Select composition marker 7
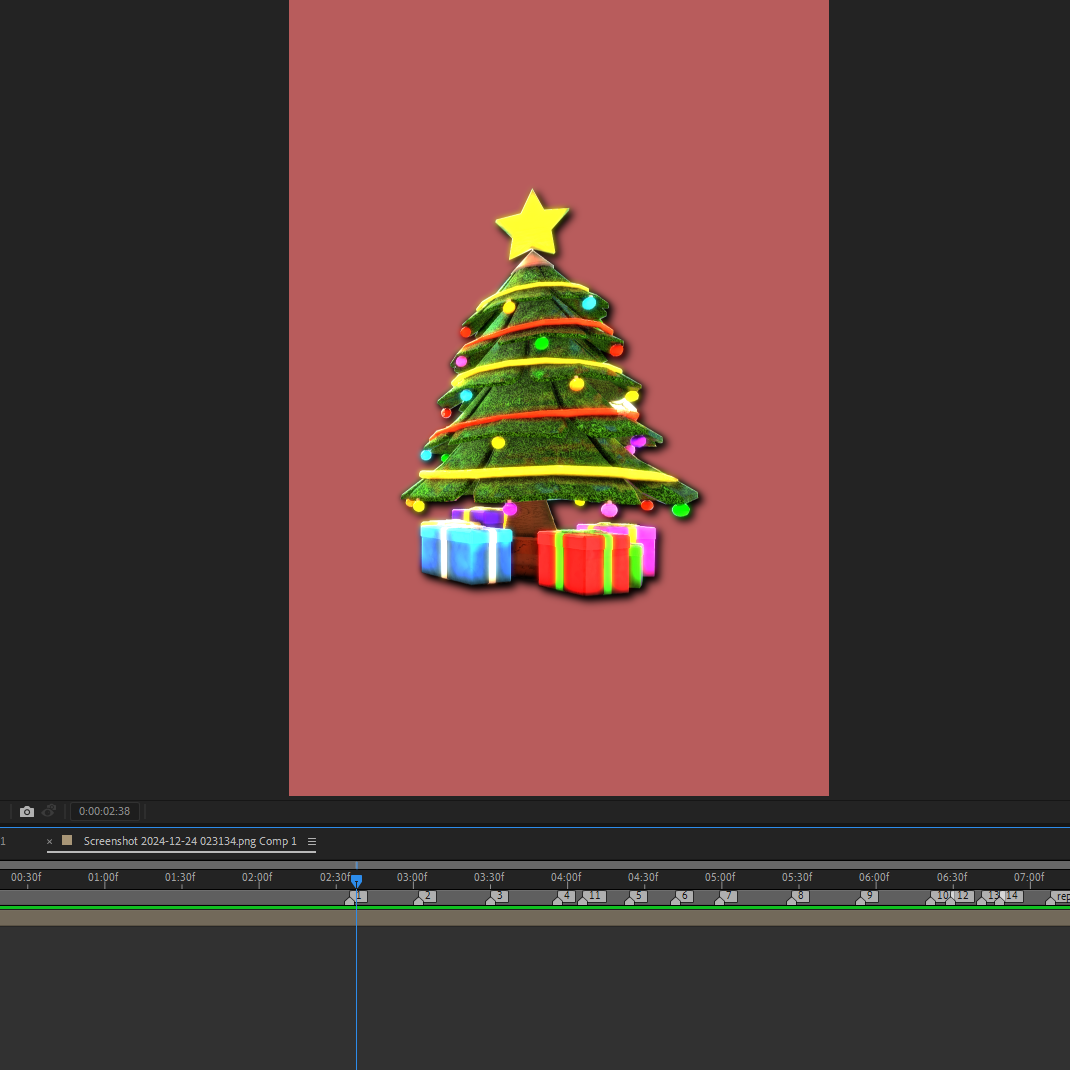The image size is (1070, 1070). coord(726,897)
